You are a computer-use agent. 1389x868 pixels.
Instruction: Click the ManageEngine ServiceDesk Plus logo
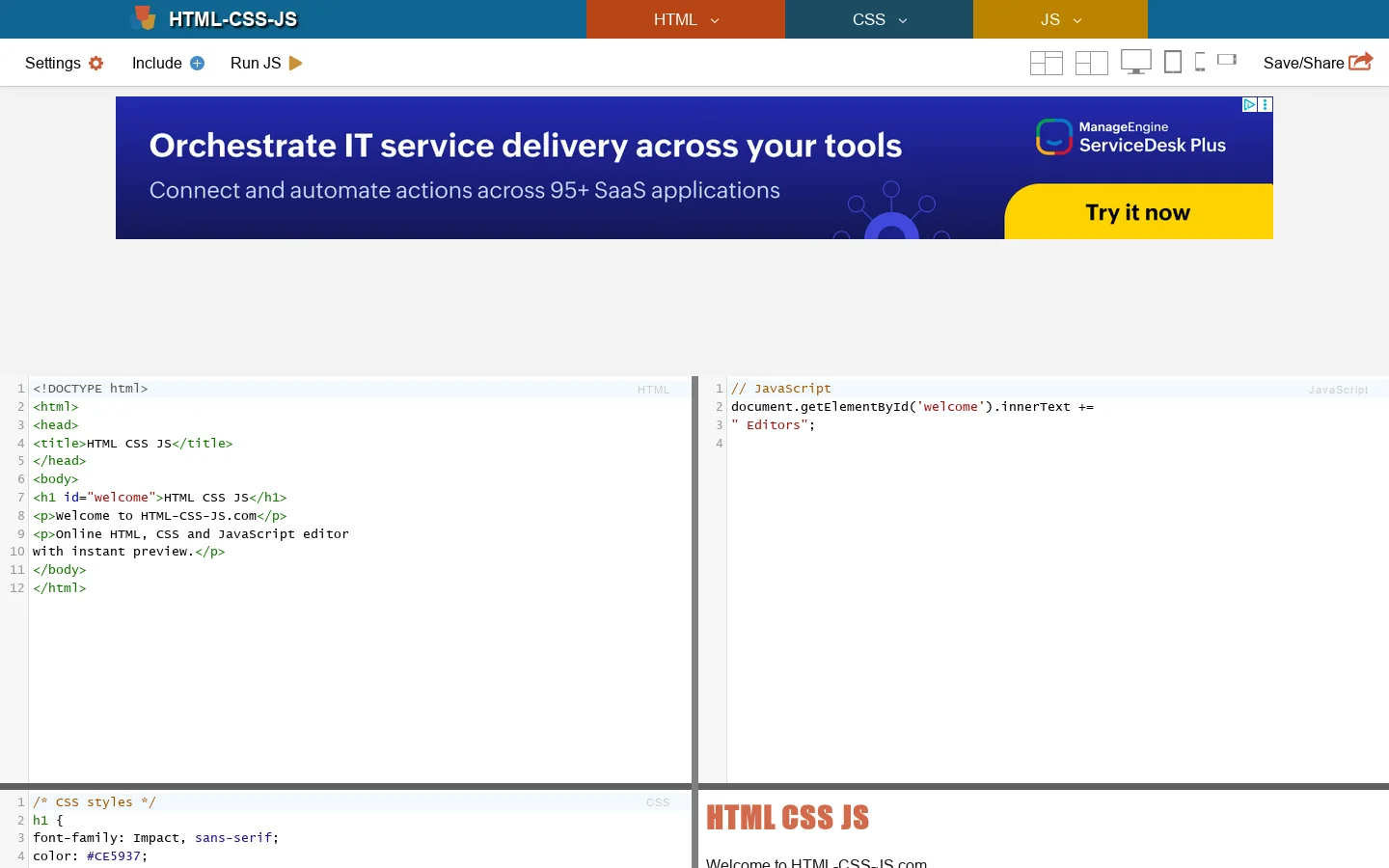1131,137
